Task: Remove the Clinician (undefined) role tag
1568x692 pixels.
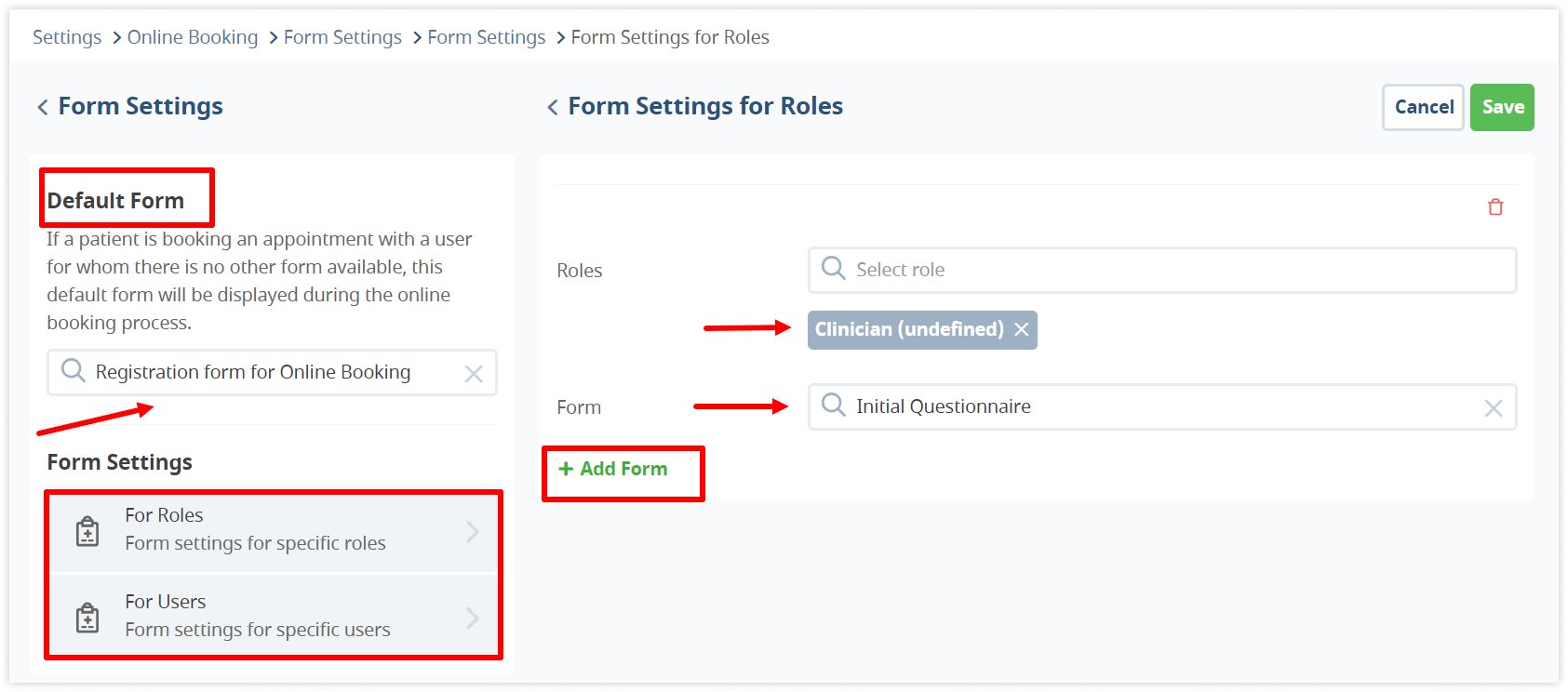Action: [x=1022, y=329]
